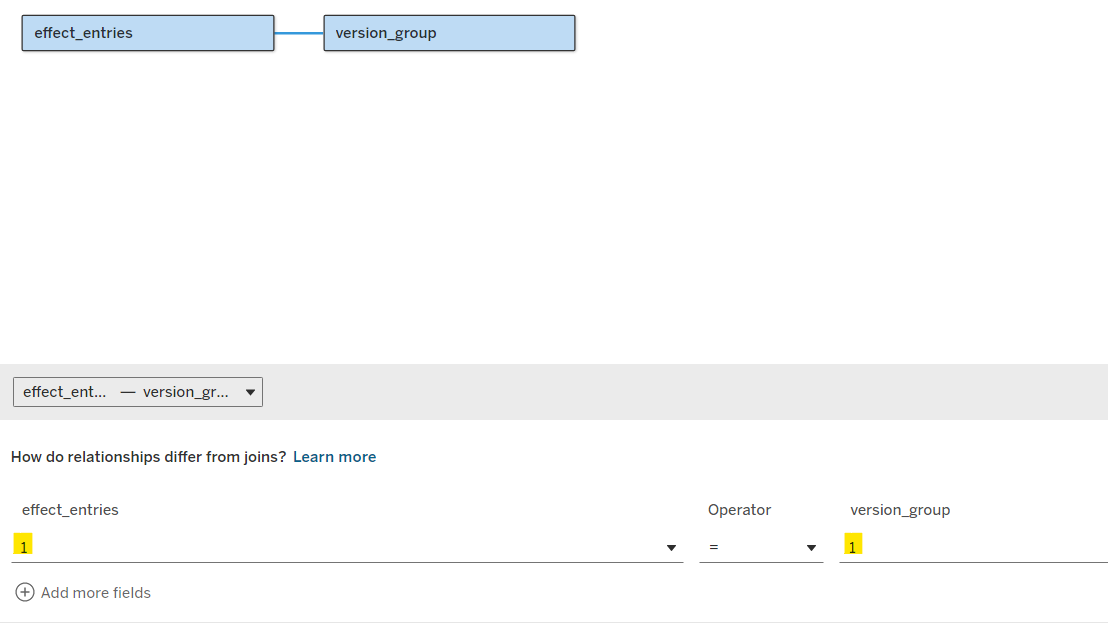The image size is (1108, 625).
Task: Click the relationships versus joins question text
Action: point(148,457)
